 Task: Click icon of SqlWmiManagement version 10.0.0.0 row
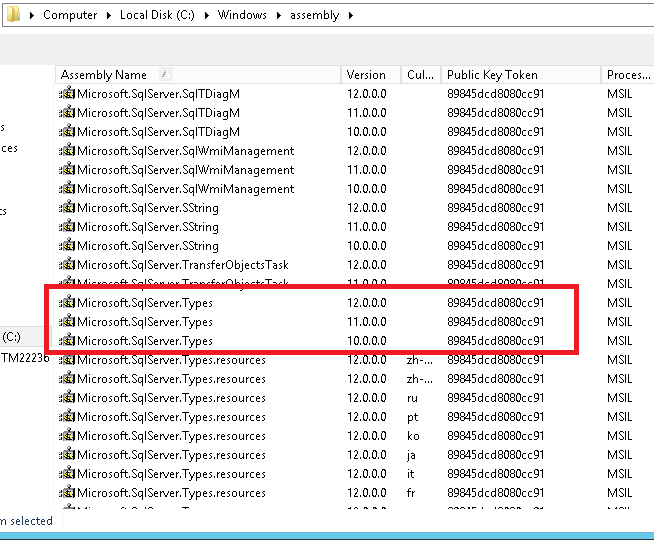(x=67, y=188)
